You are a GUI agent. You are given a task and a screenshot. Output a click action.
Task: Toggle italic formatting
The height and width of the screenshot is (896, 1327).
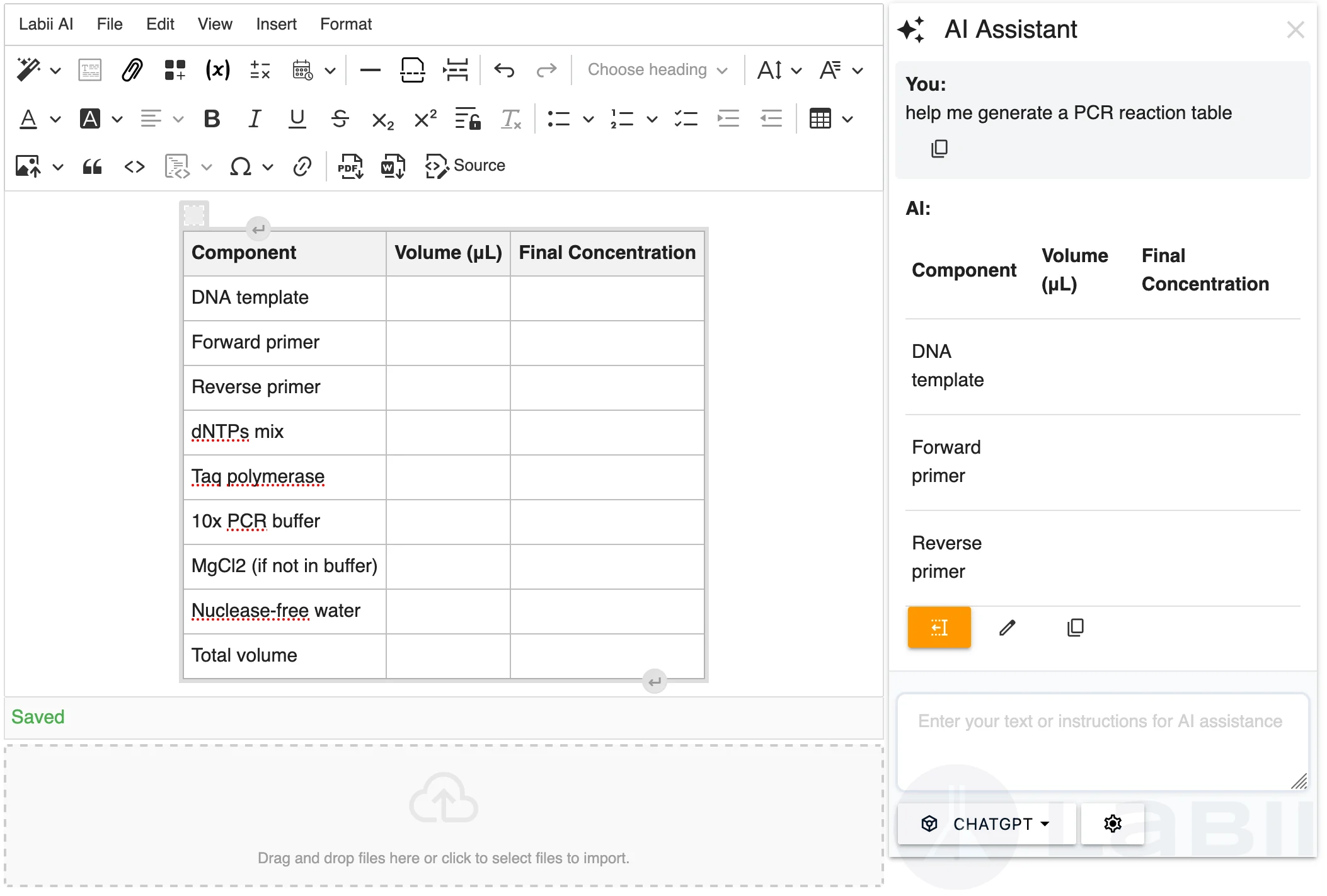(255, 118)
